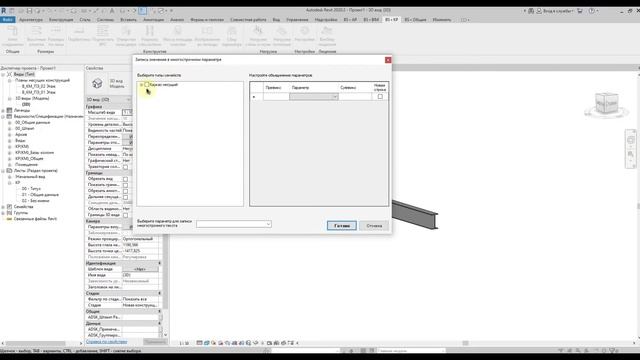Toggle Траектория солнца checkbox in Properties
The width and height of the screenshot is (640, 360).
(x=125, y=167)
